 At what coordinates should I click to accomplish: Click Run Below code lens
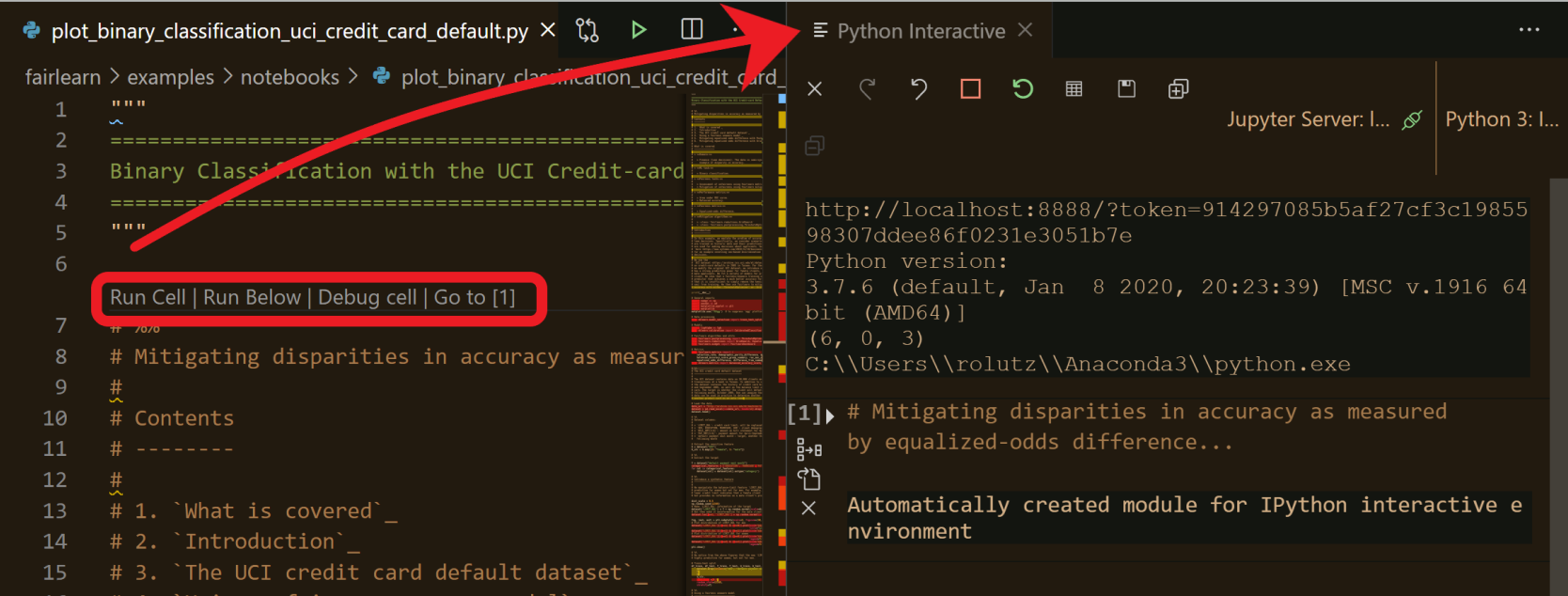(252, 297)
